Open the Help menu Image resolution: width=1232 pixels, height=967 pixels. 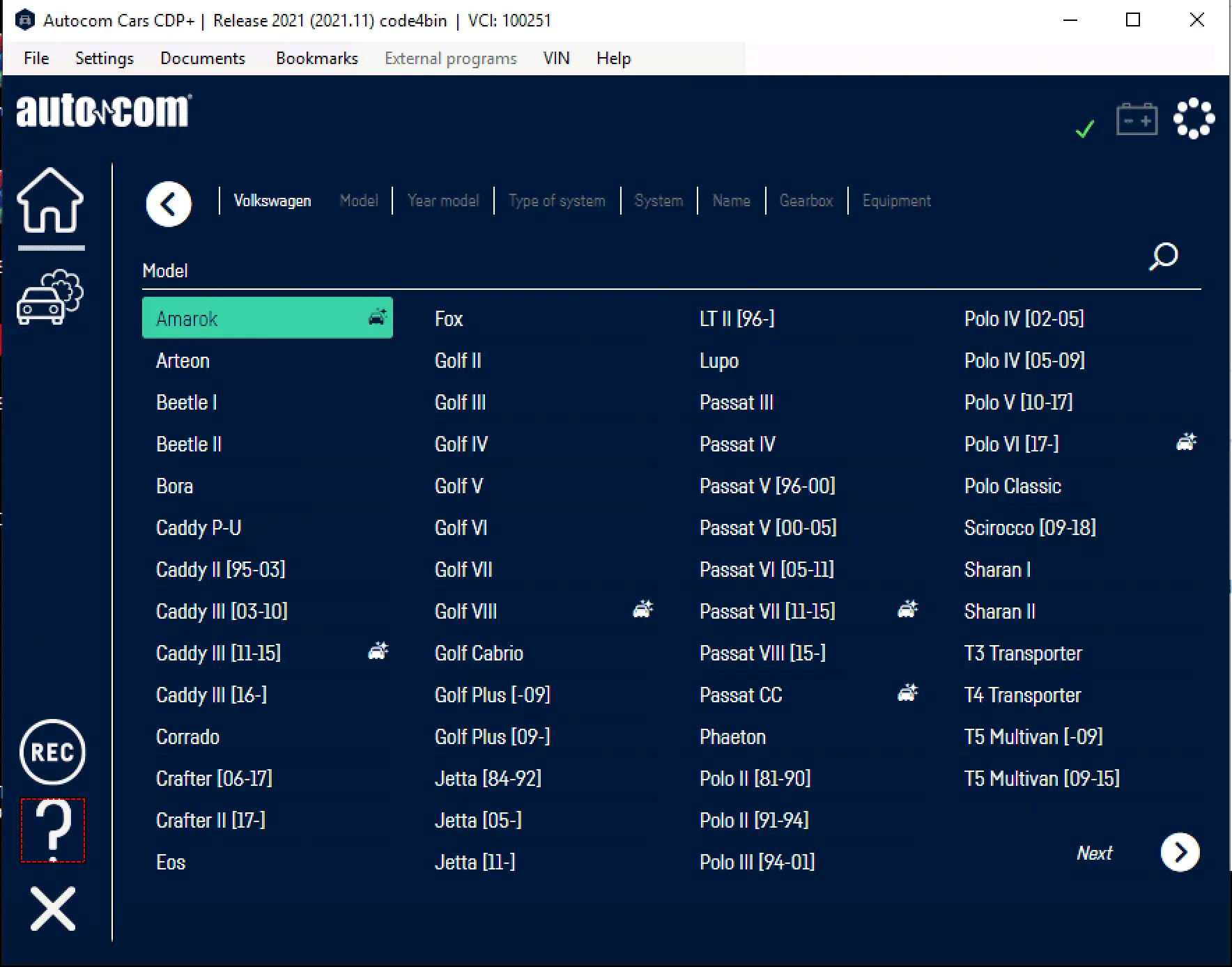pos(614,59)
